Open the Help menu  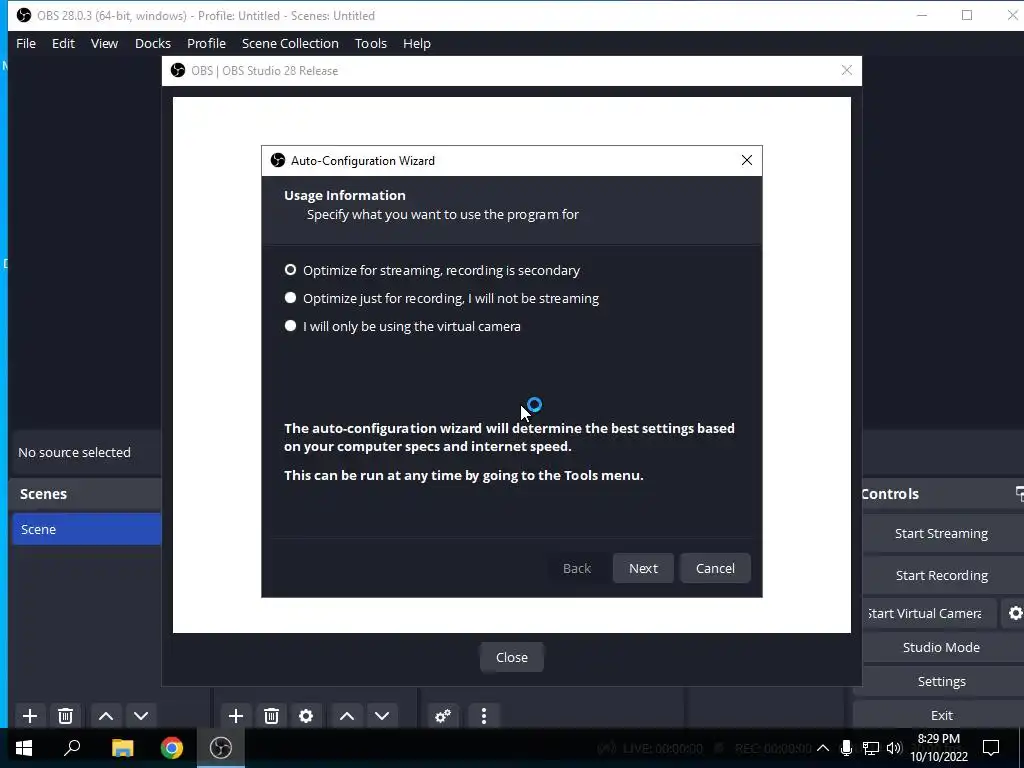417,43
